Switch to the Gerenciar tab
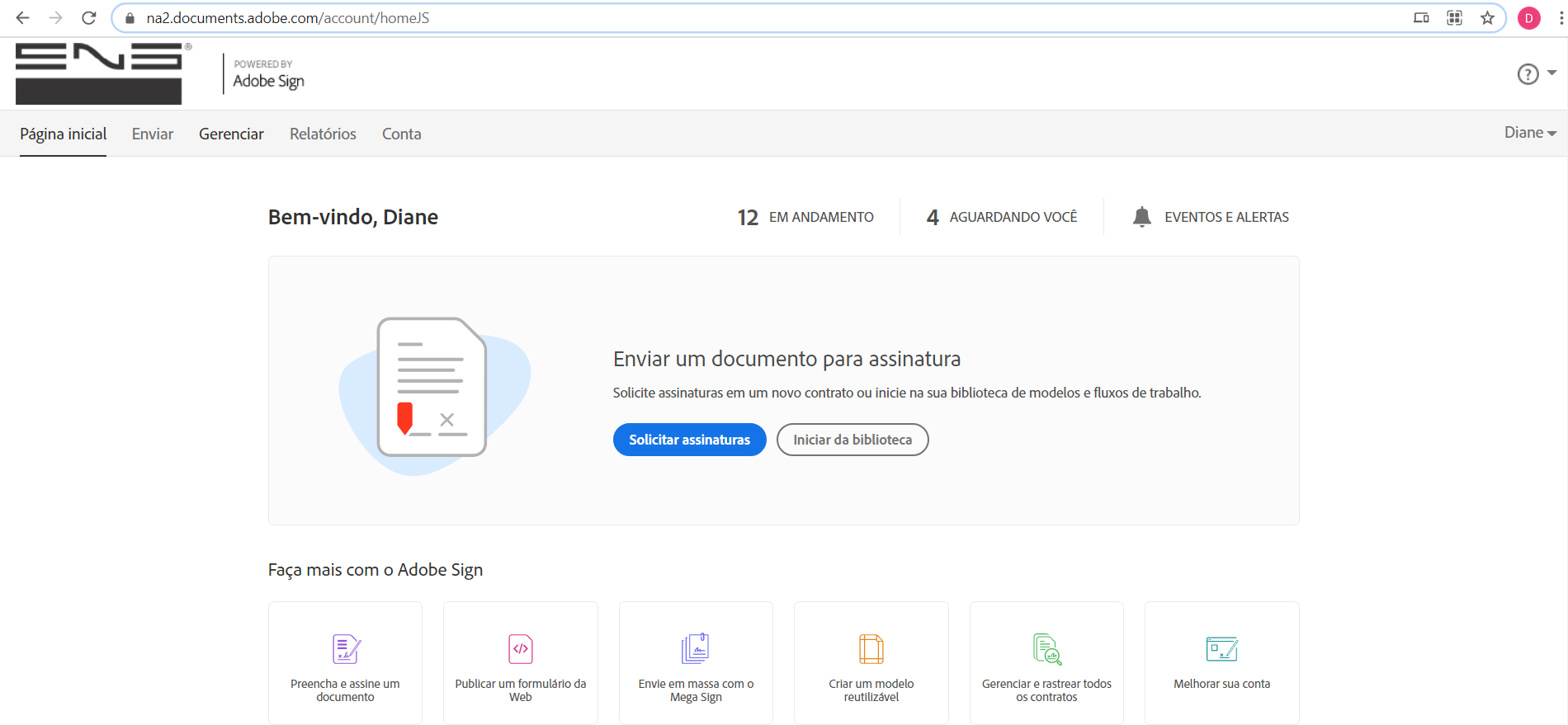 click(x=231, y=134)
